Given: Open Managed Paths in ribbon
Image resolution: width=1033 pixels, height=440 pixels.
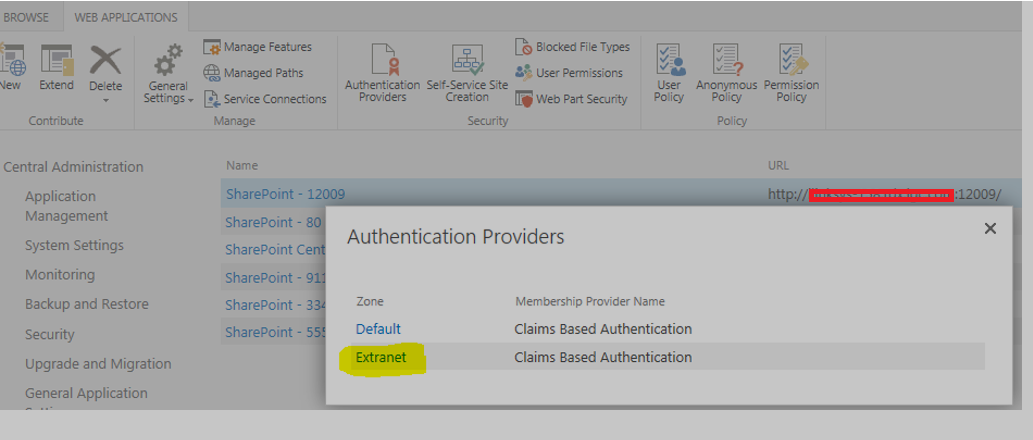Looking at the screenshot, I should (x=254, y=72).
